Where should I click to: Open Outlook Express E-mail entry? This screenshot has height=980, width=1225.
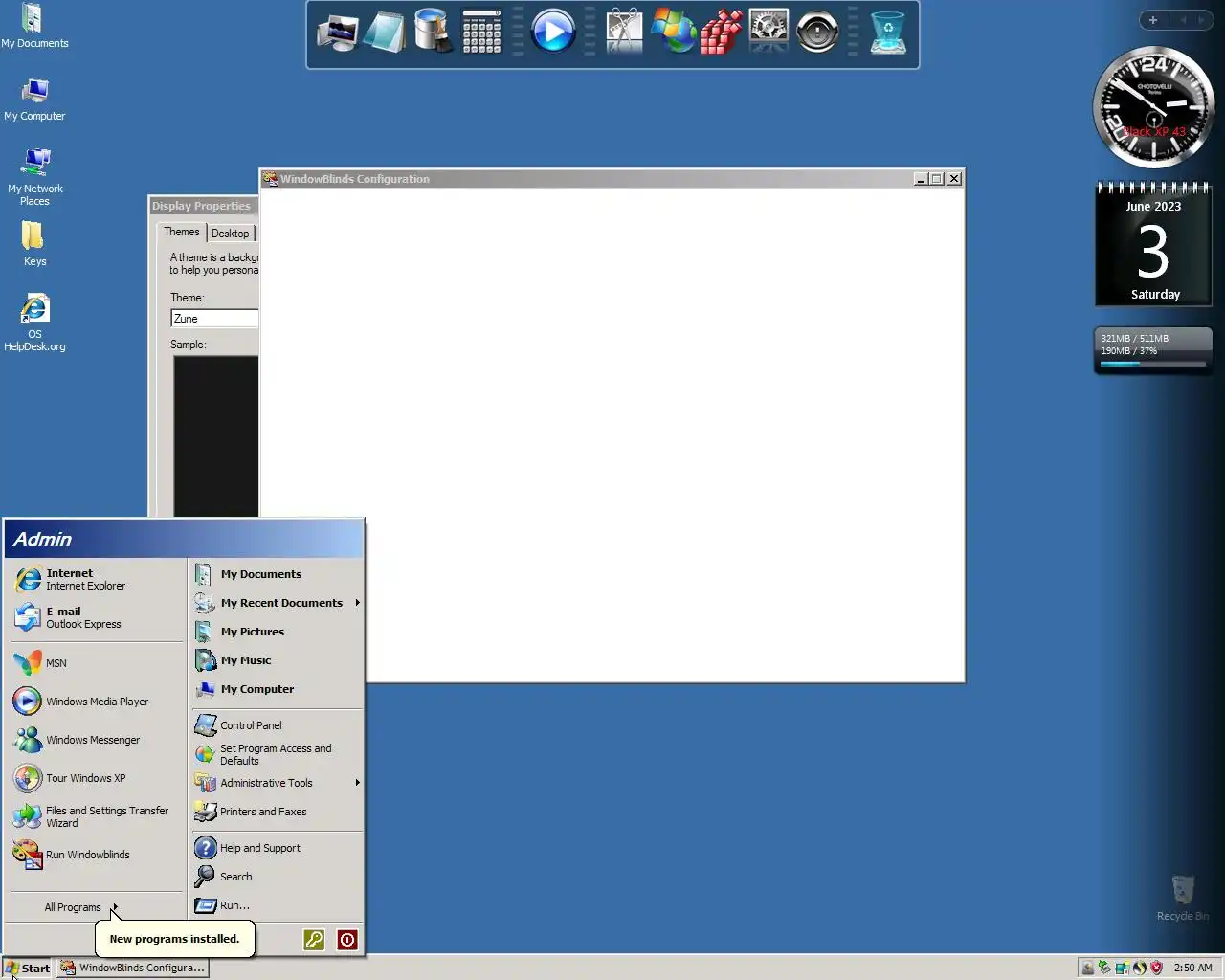(x=96, y=617)
